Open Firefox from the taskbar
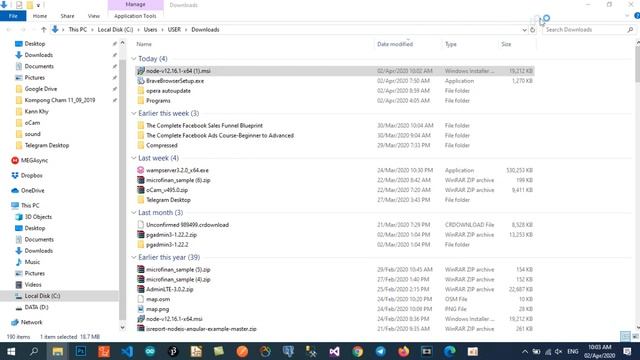Viewport: 640px width, 360px height. [404, 351]
